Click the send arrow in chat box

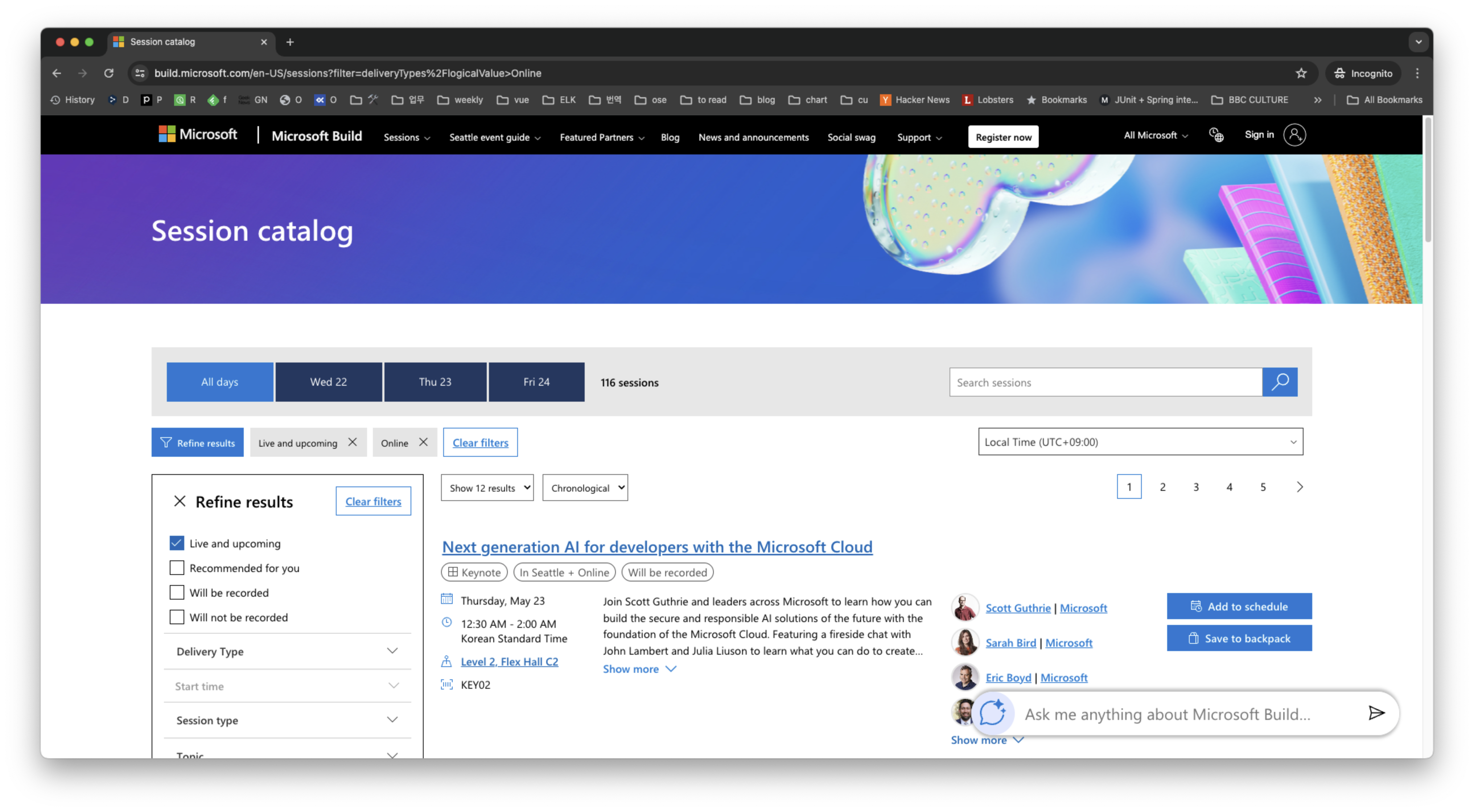click(x=1376, y=713)
